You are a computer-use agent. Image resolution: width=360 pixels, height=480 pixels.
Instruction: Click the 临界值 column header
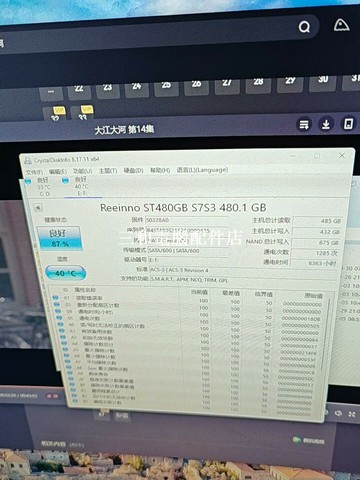click(264, 294)
